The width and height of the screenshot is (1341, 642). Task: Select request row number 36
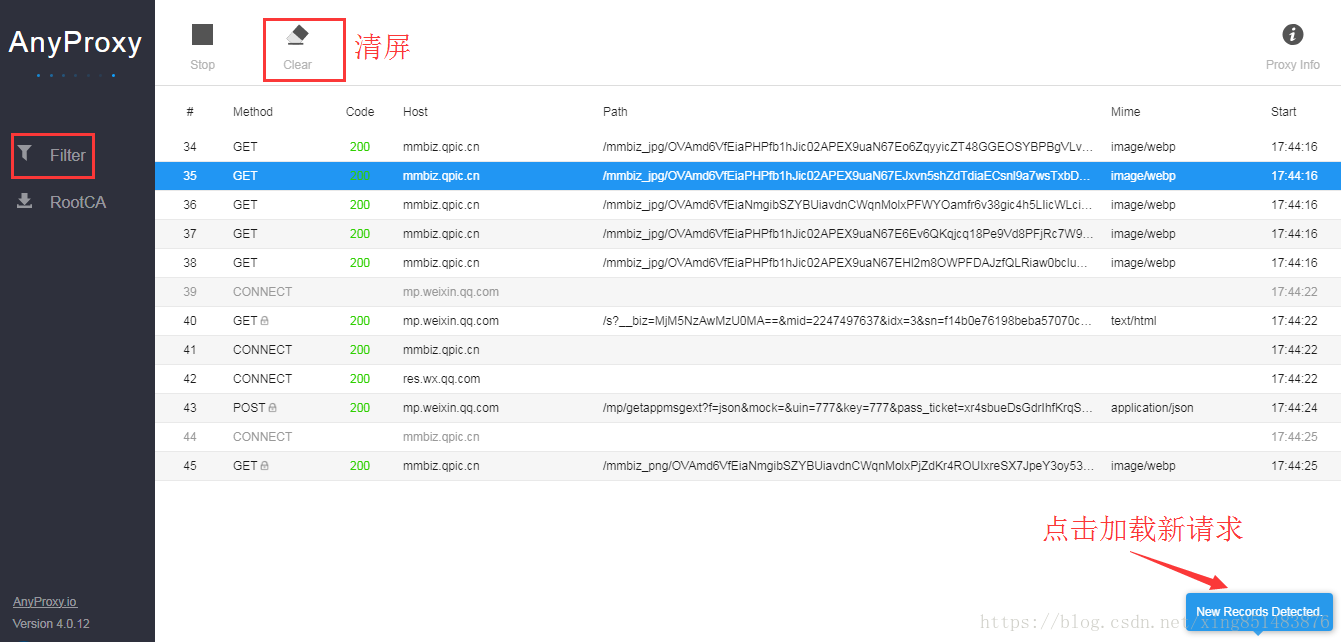(x=748, y=205)
